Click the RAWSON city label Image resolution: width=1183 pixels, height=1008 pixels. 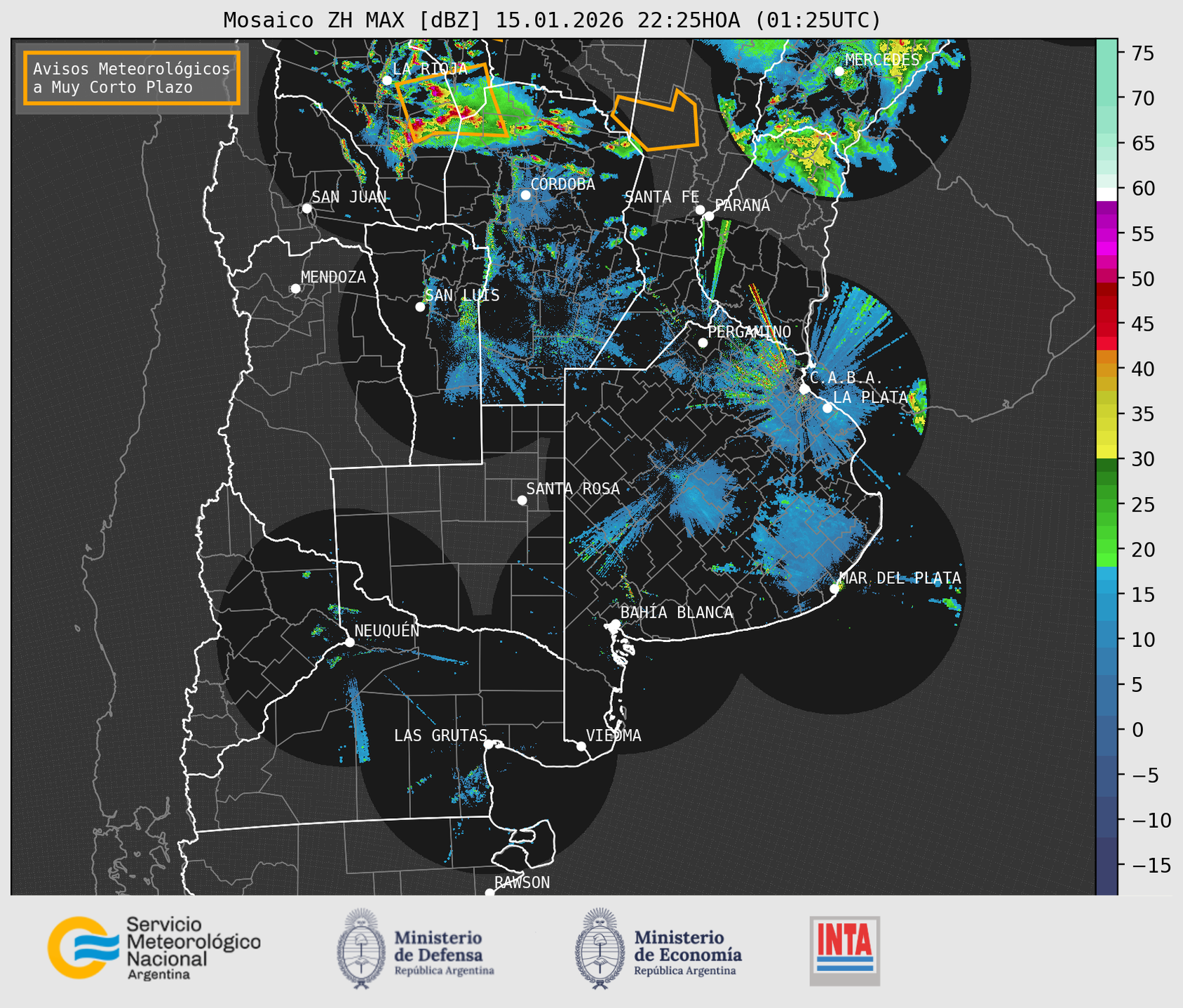[x=522, y=883]
